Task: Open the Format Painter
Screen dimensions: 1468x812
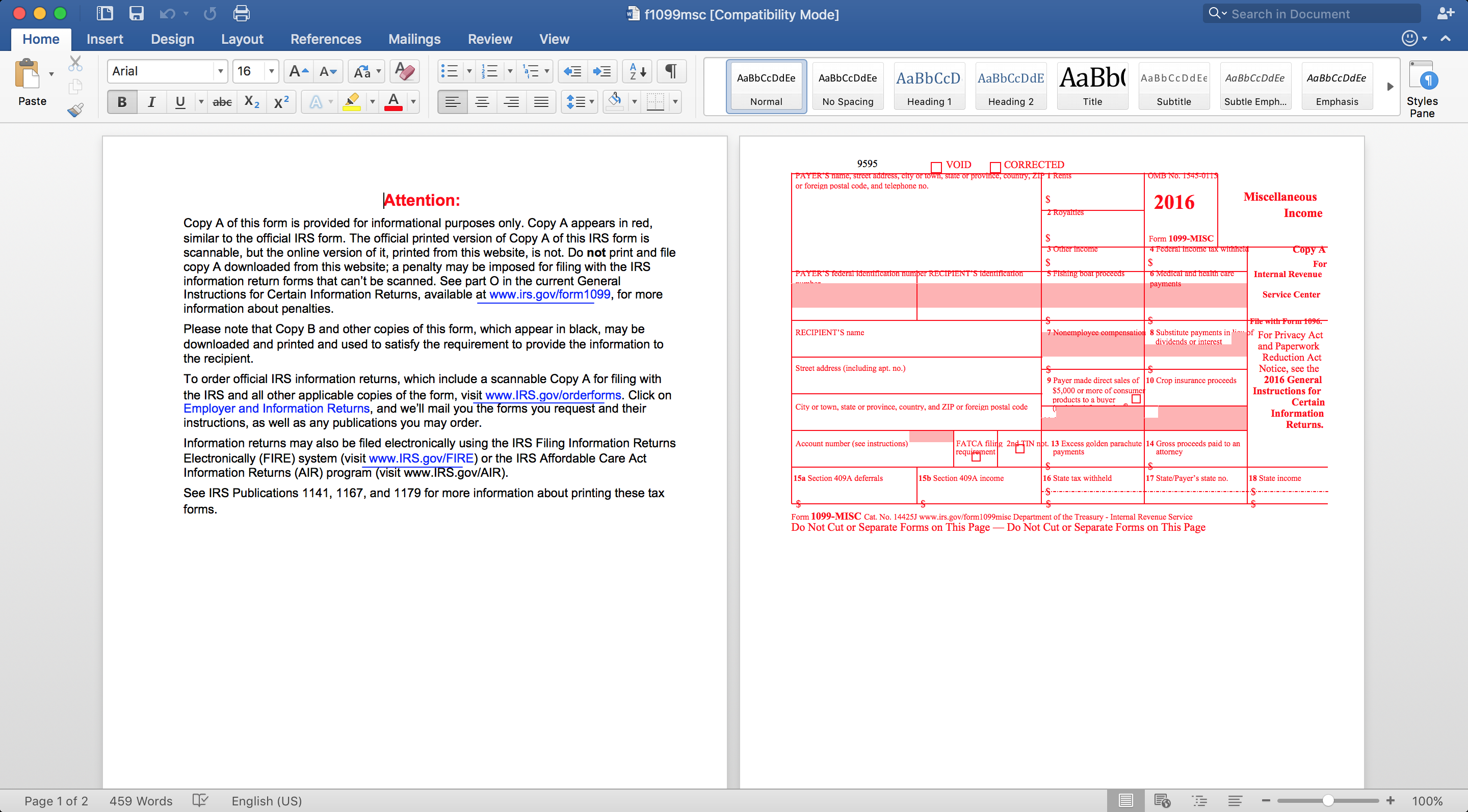Action: (x=74, y=110)
